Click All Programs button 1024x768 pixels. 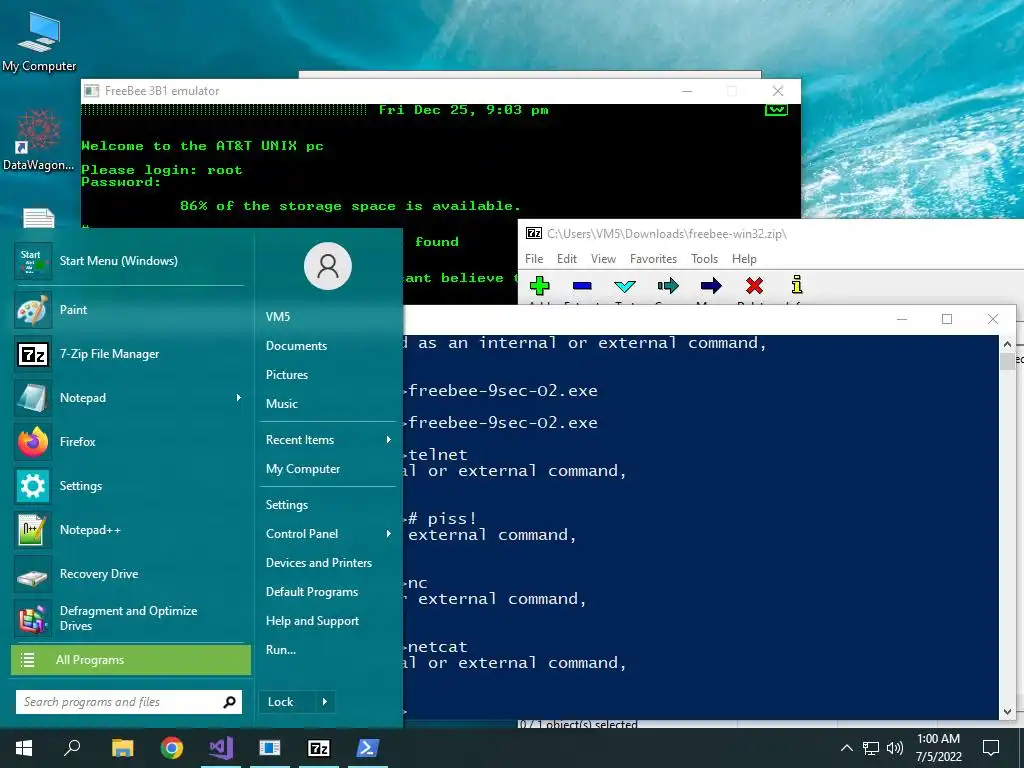coord(131,660)
